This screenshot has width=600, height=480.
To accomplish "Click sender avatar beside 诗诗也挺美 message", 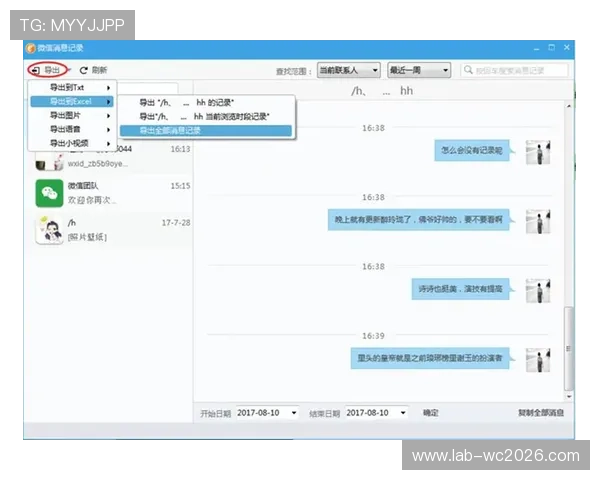I will (538, 291).
